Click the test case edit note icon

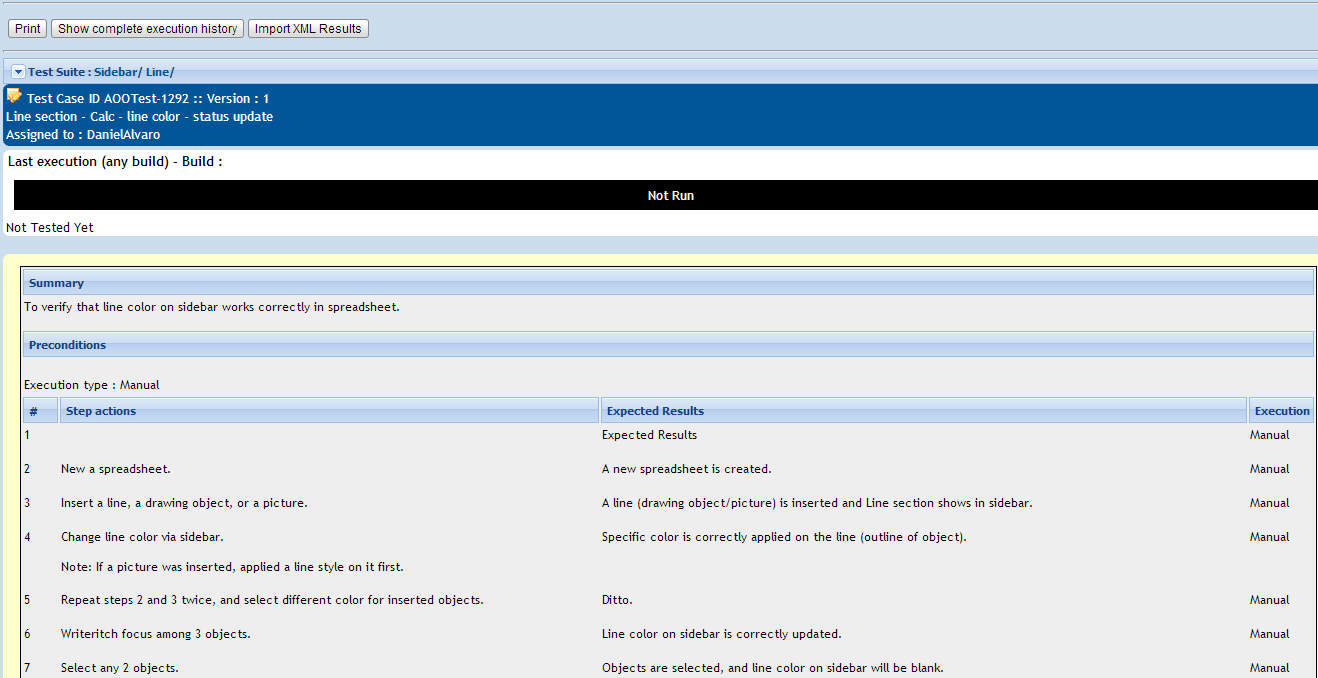(x=14, y=96)
